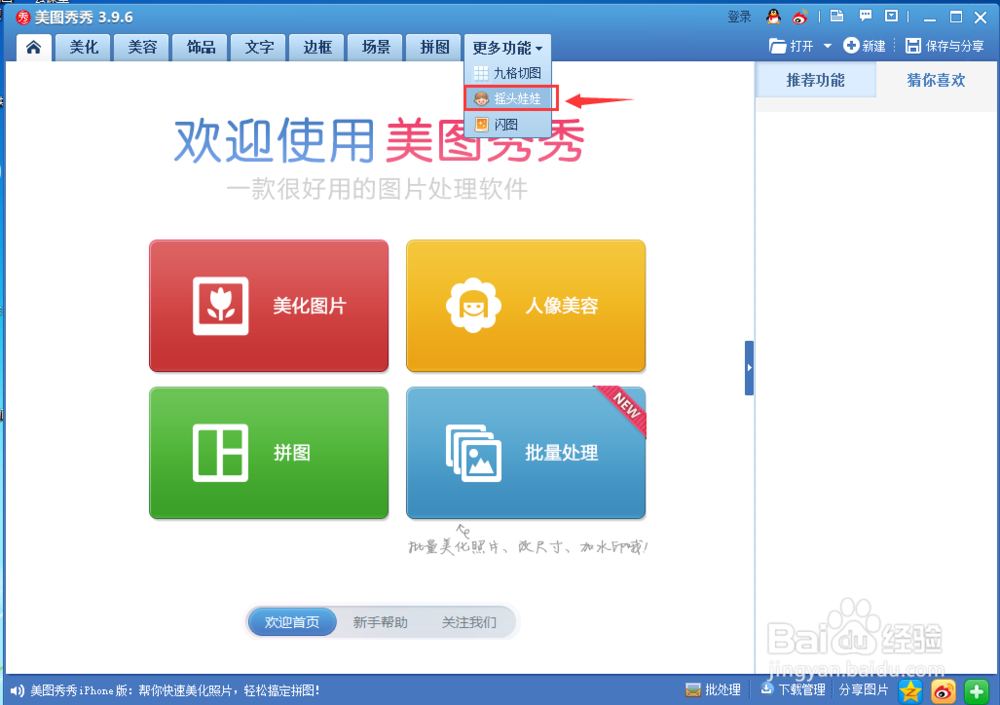The width and height of the screenshot is (1000, 705).
Task: Open the feedback speech bubble icon
Action: click(865, 16)
